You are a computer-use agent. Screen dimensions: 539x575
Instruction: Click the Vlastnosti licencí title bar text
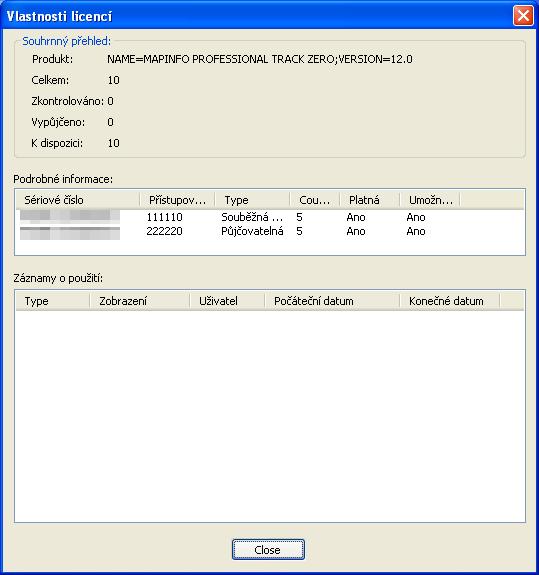[x=59, y=17]
